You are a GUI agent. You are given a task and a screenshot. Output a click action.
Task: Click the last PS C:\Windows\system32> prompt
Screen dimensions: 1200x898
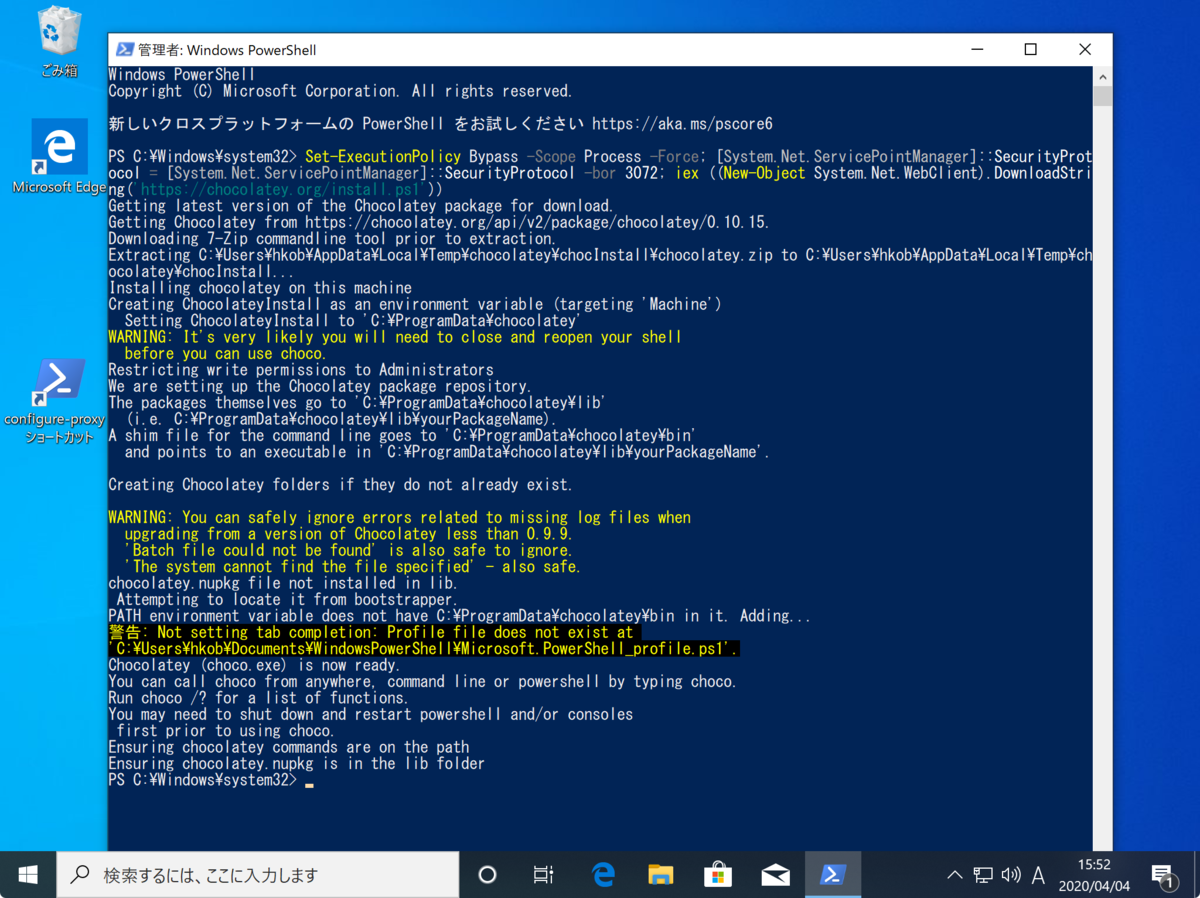point(203,780)
